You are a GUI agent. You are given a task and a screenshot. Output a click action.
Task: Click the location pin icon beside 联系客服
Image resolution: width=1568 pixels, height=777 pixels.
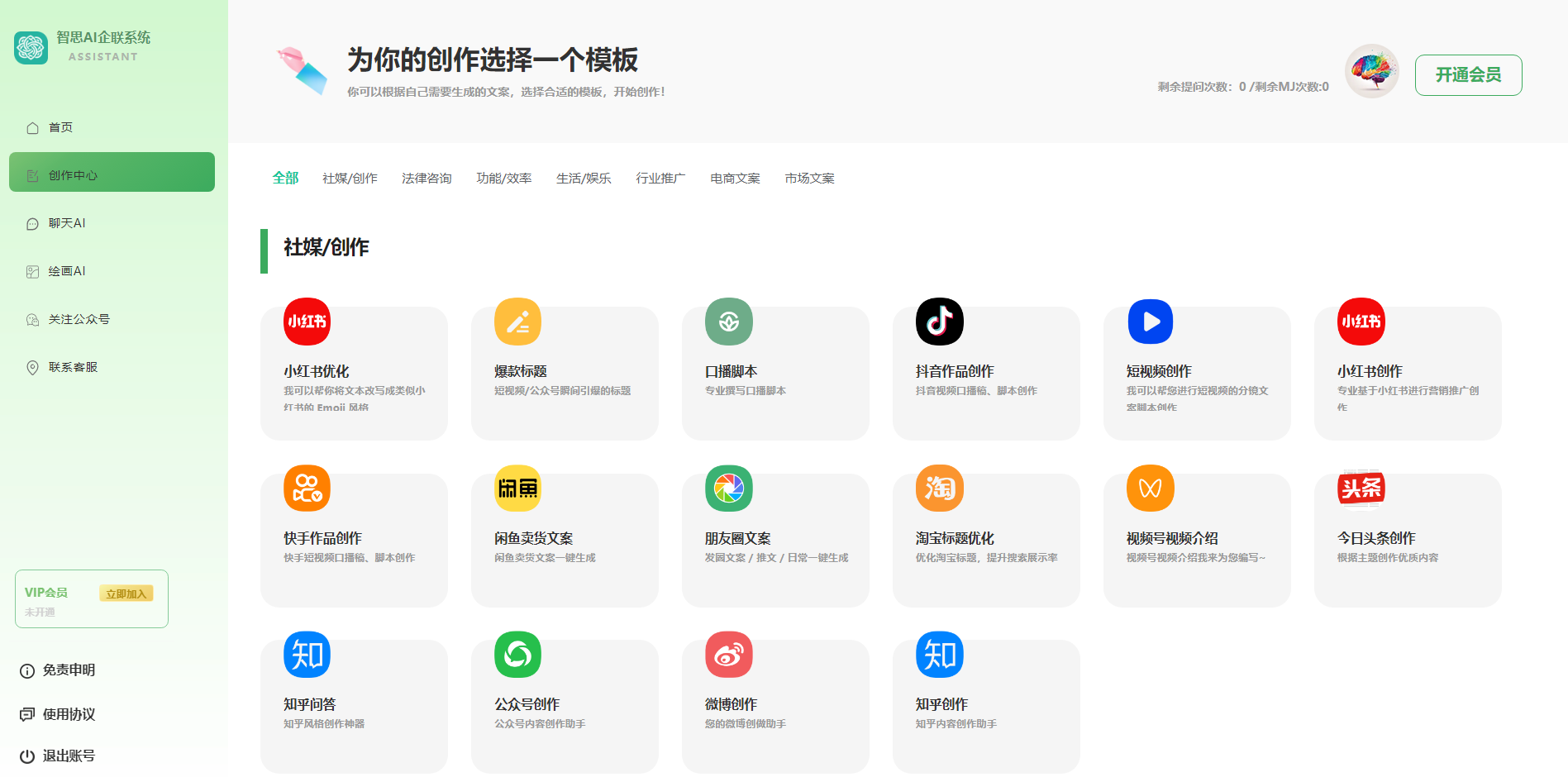click(x=32, y=368)
